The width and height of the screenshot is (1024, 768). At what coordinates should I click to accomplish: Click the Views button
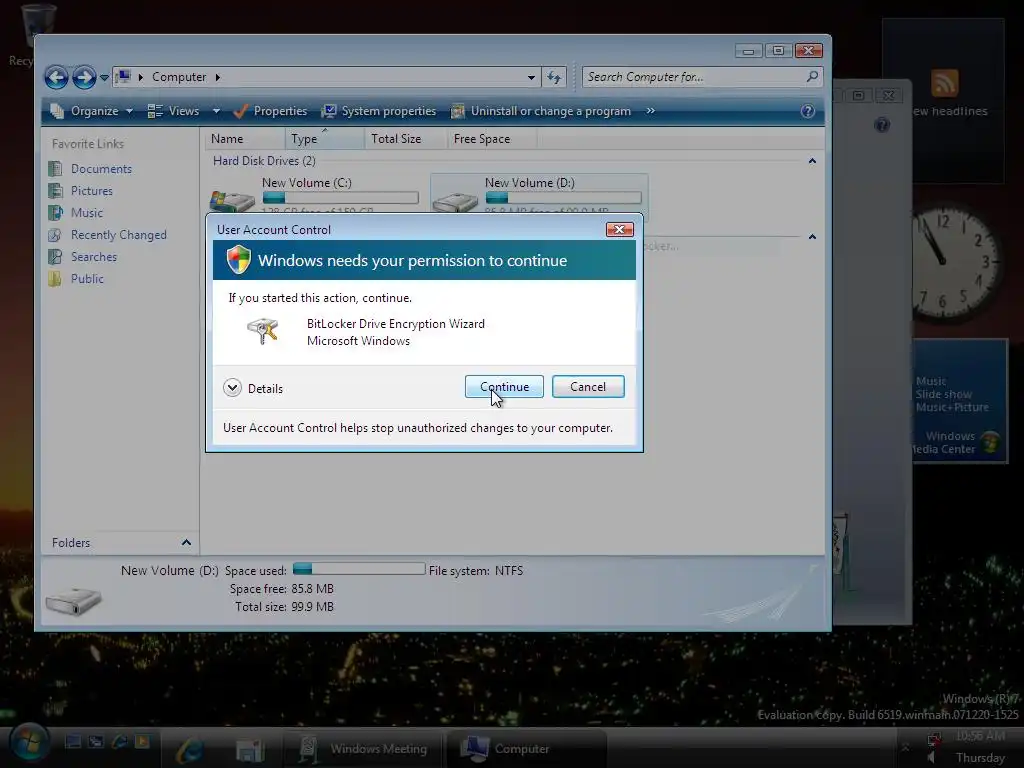pyautogui.click(x=173, y=111)
